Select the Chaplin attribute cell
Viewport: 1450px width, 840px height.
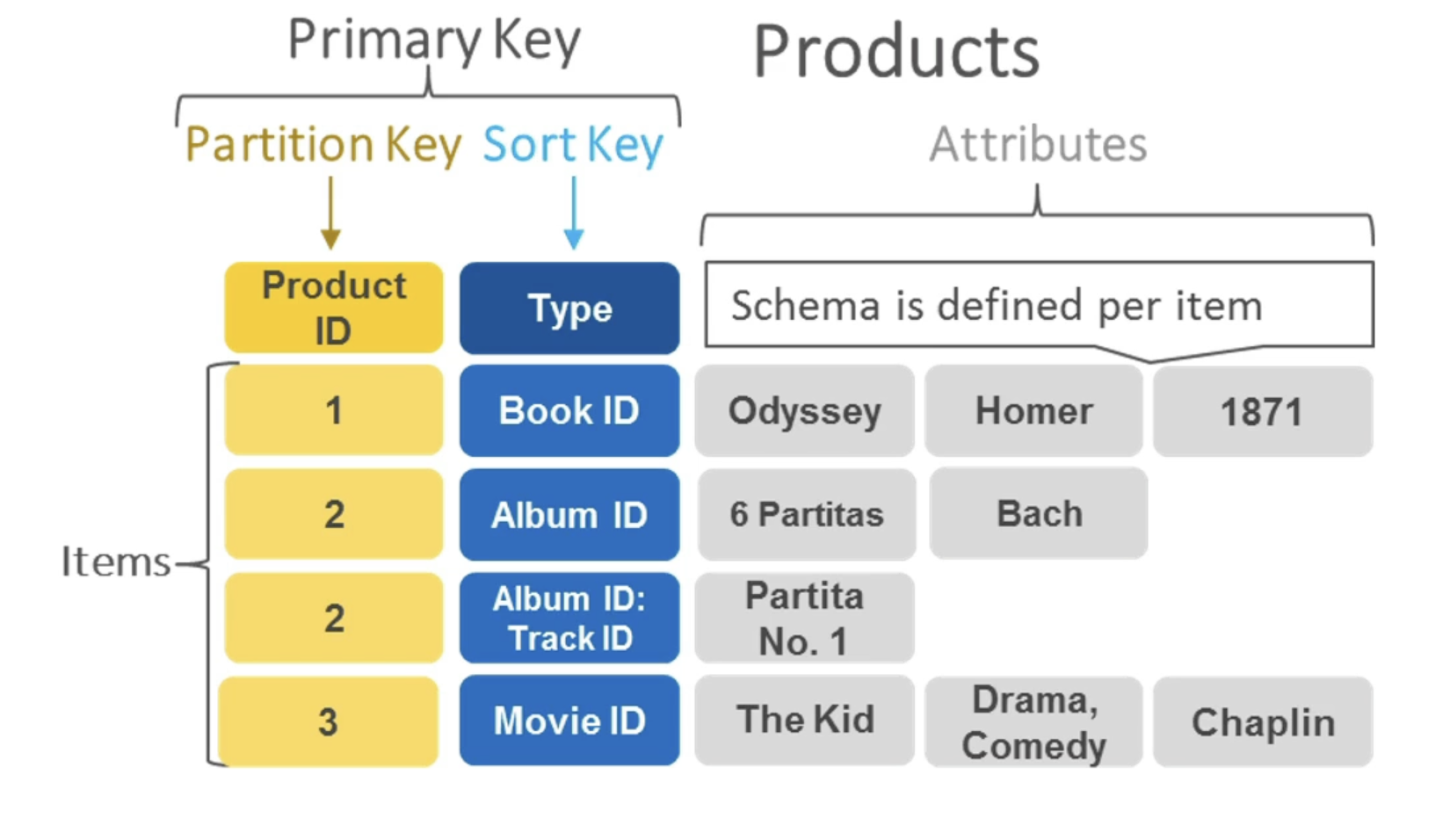pos(1263,721)
